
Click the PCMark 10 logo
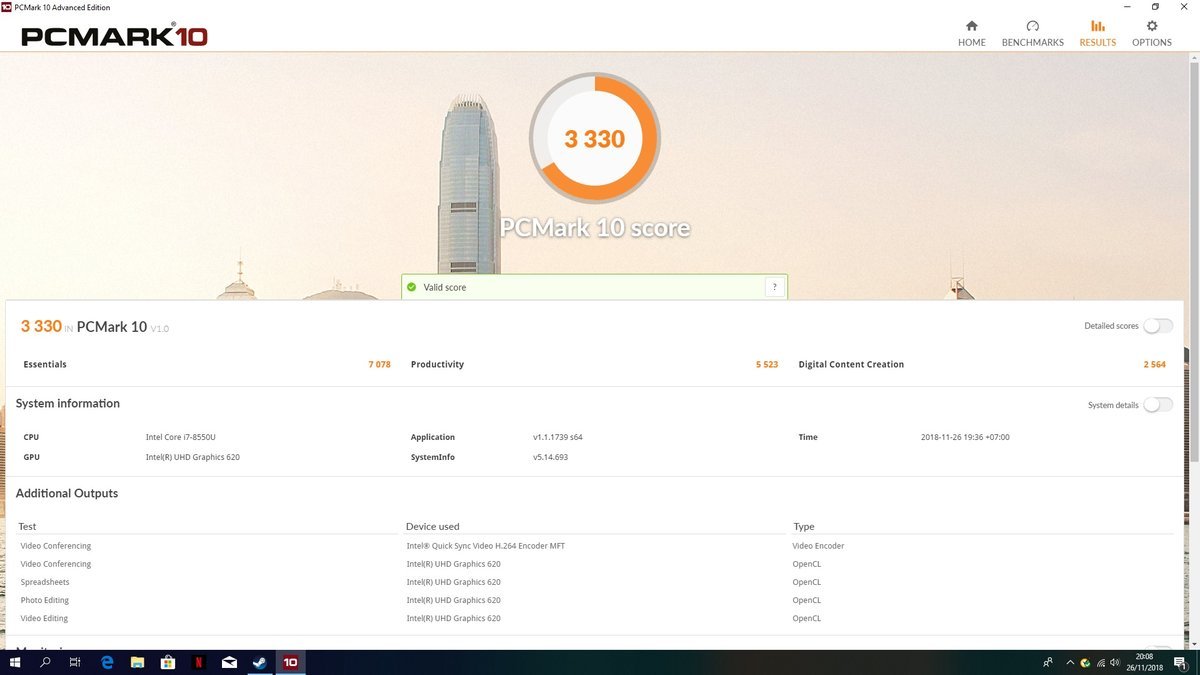pos(114,36)
